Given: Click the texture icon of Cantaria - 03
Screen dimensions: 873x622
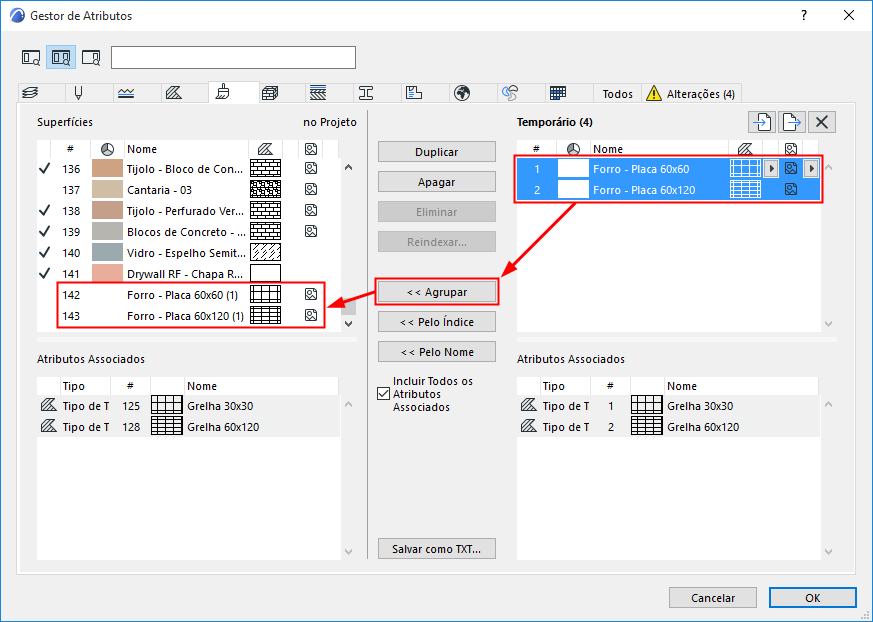Looking at the screenshot, I should pos(311,189).
